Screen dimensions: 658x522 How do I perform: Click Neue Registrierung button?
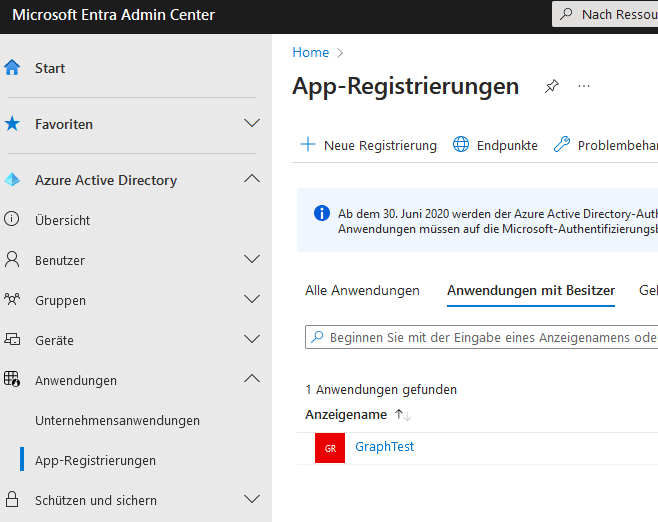tap(369, 145)
